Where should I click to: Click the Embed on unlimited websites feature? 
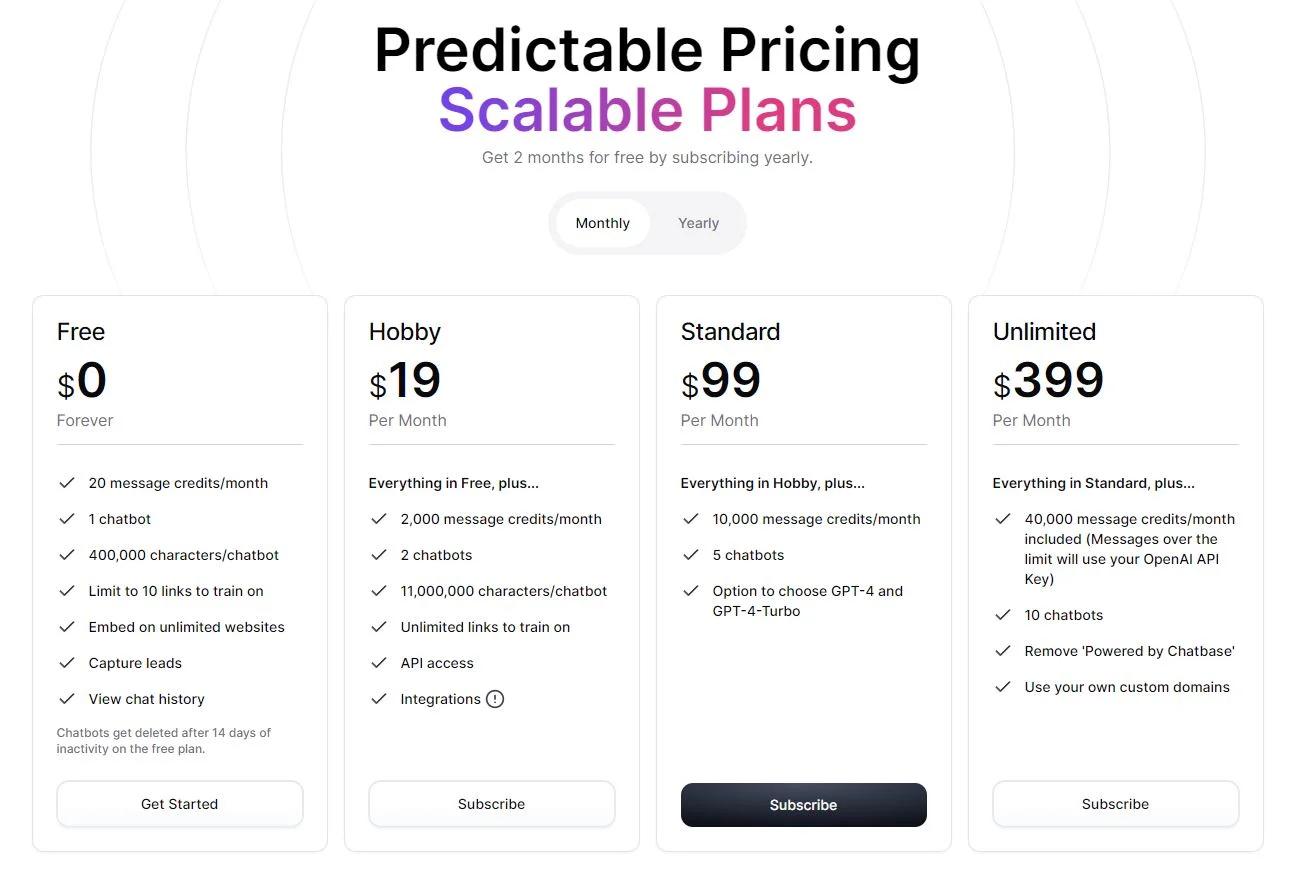coord(187,627)
